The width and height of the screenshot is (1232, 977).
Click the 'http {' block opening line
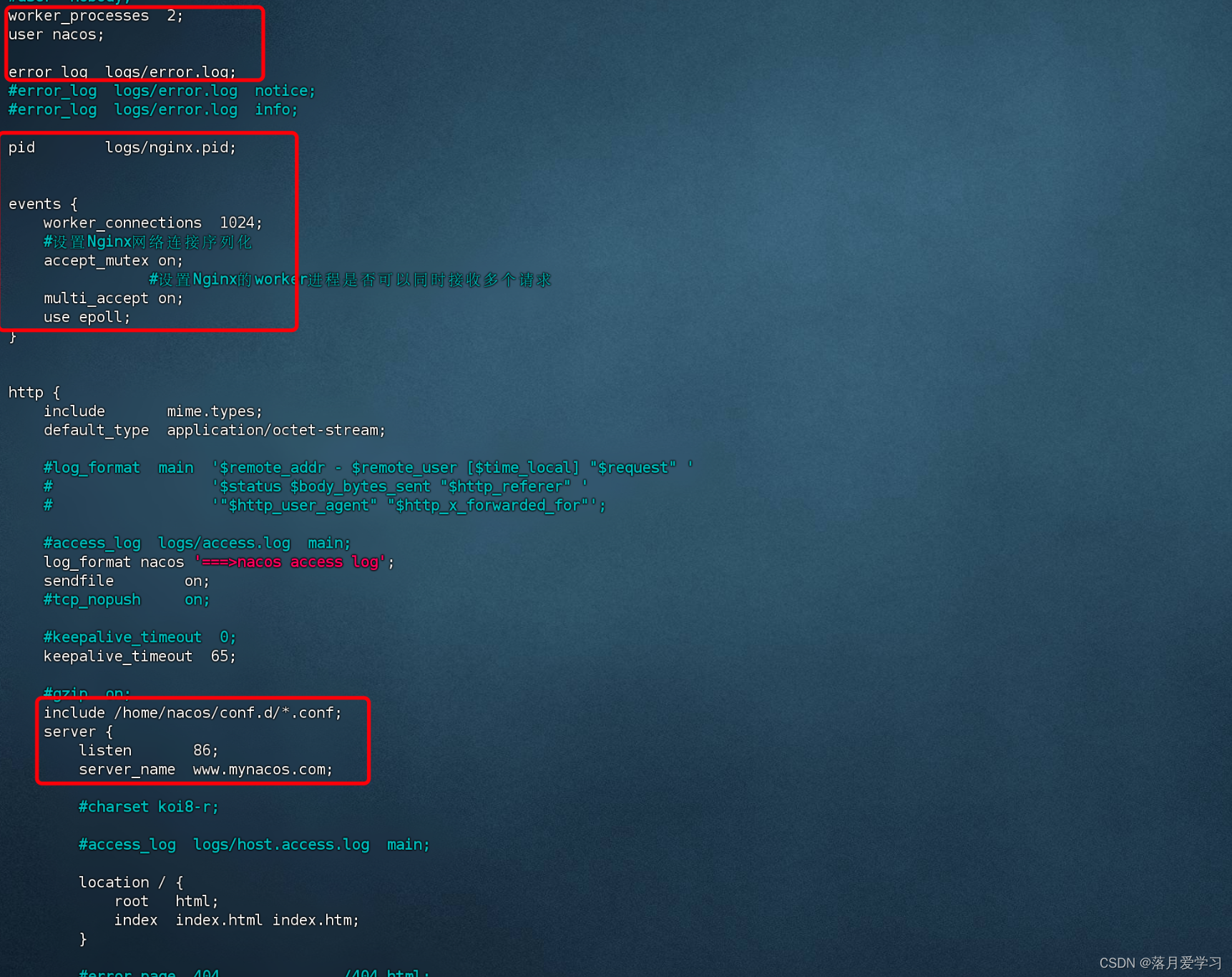[x=34, y=393]
